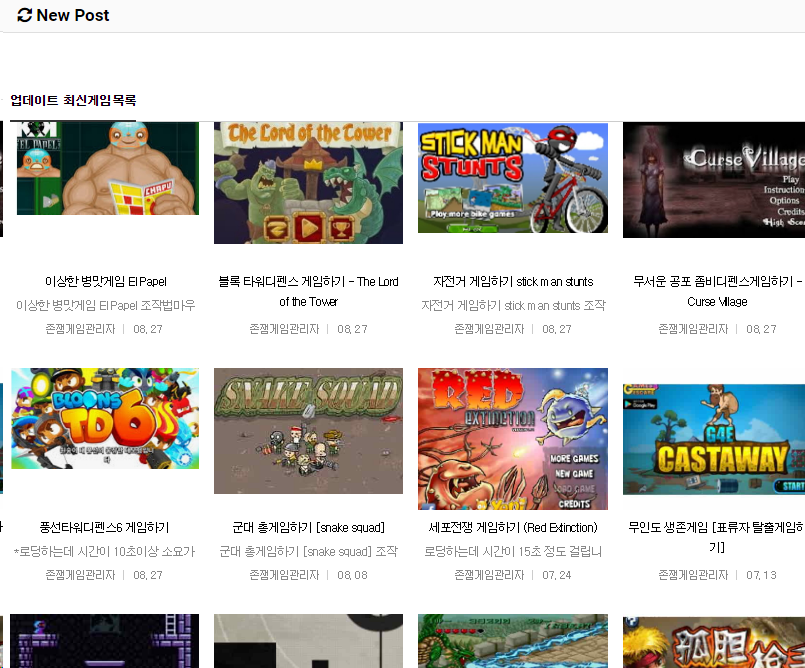Click title 풍선타워디펜스6 게임하기
Screen dimensions: 805x668
coord(104,527)
